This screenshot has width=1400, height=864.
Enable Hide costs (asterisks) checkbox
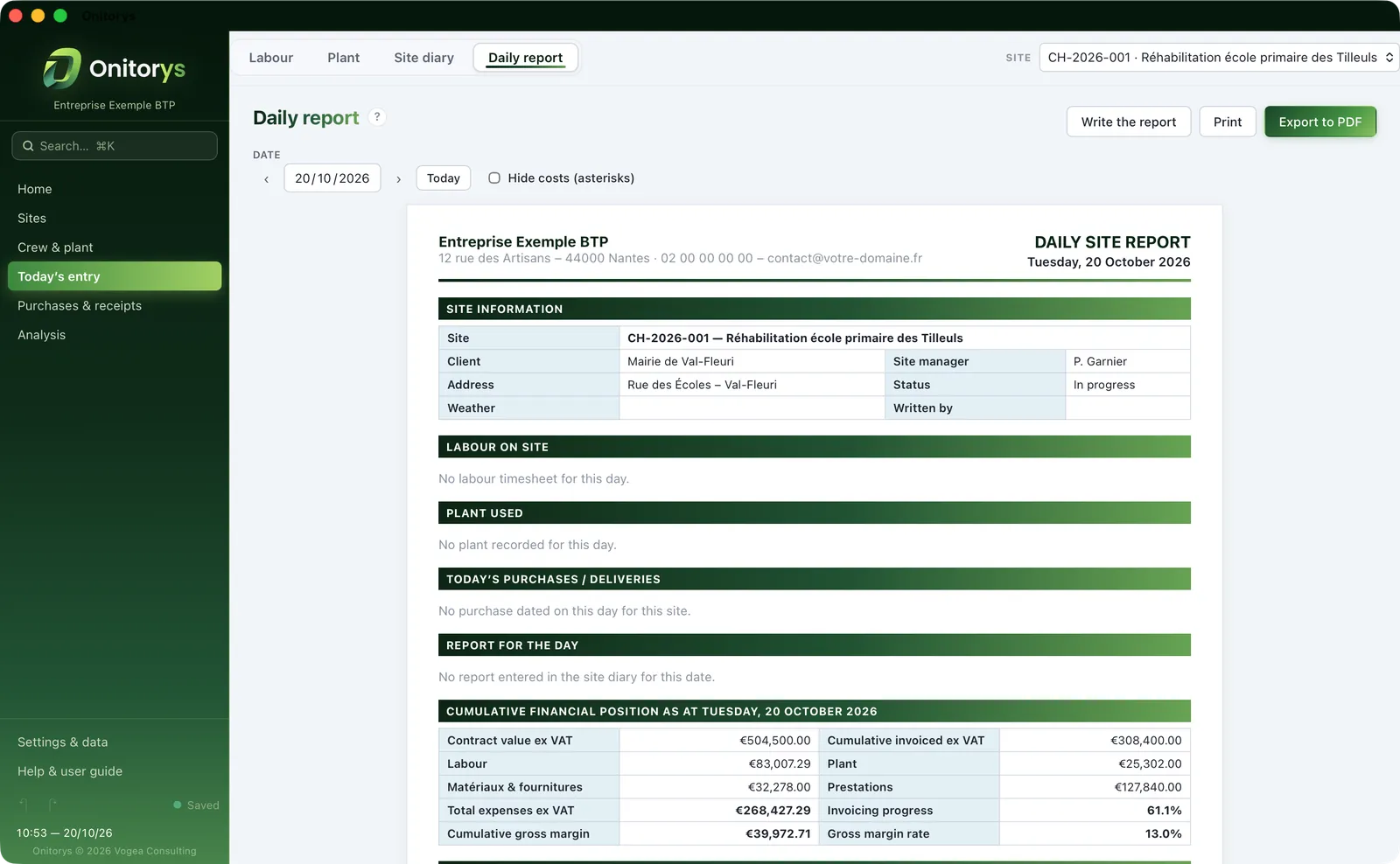(x=494, y=178)
